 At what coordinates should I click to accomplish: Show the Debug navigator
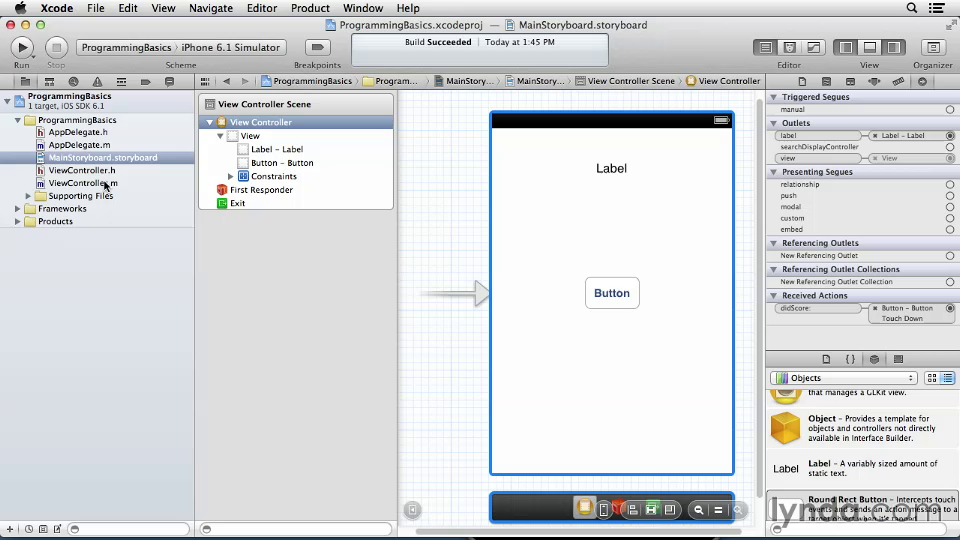[121, 81]
